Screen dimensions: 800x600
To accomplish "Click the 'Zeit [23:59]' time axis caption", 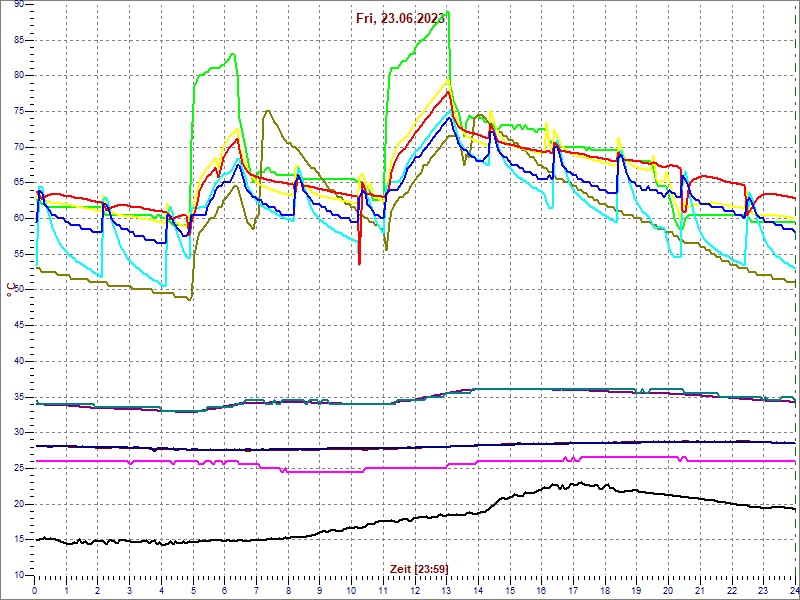I will click(419, 569).
